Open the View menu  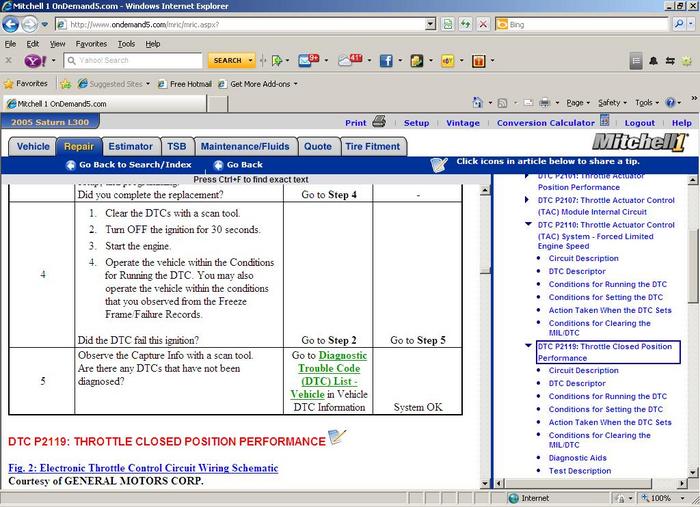pos(57,44)
